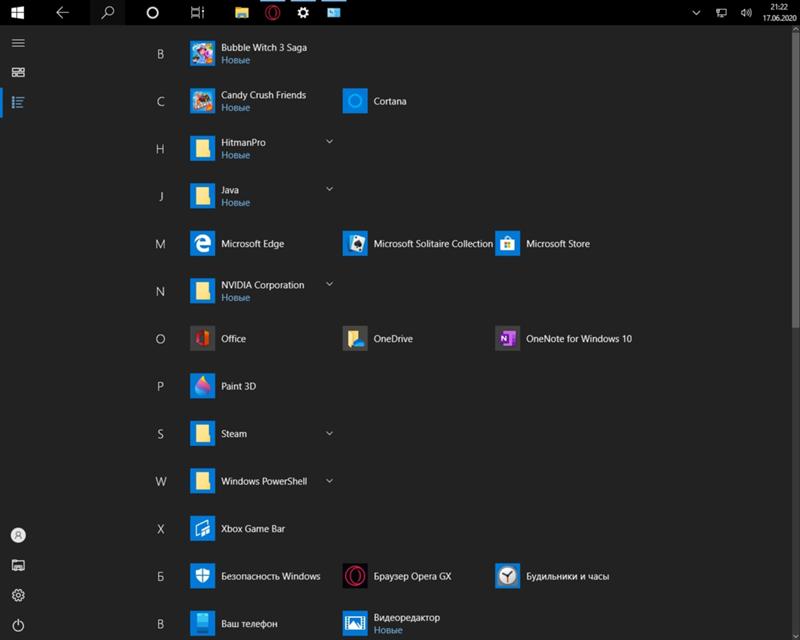Open Безопасность Windows shield icon

click(203, 576)
